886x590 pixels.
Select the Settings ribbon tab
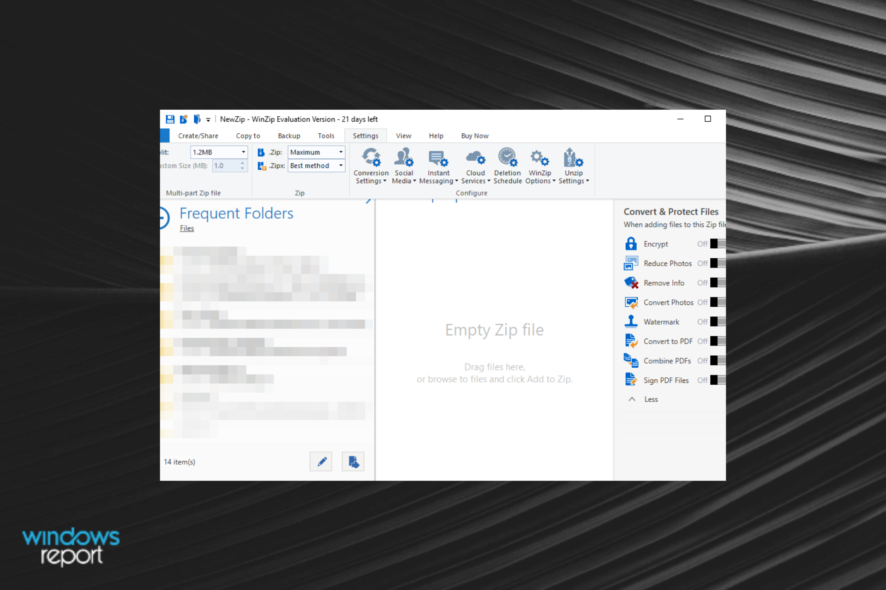[366, 136]
